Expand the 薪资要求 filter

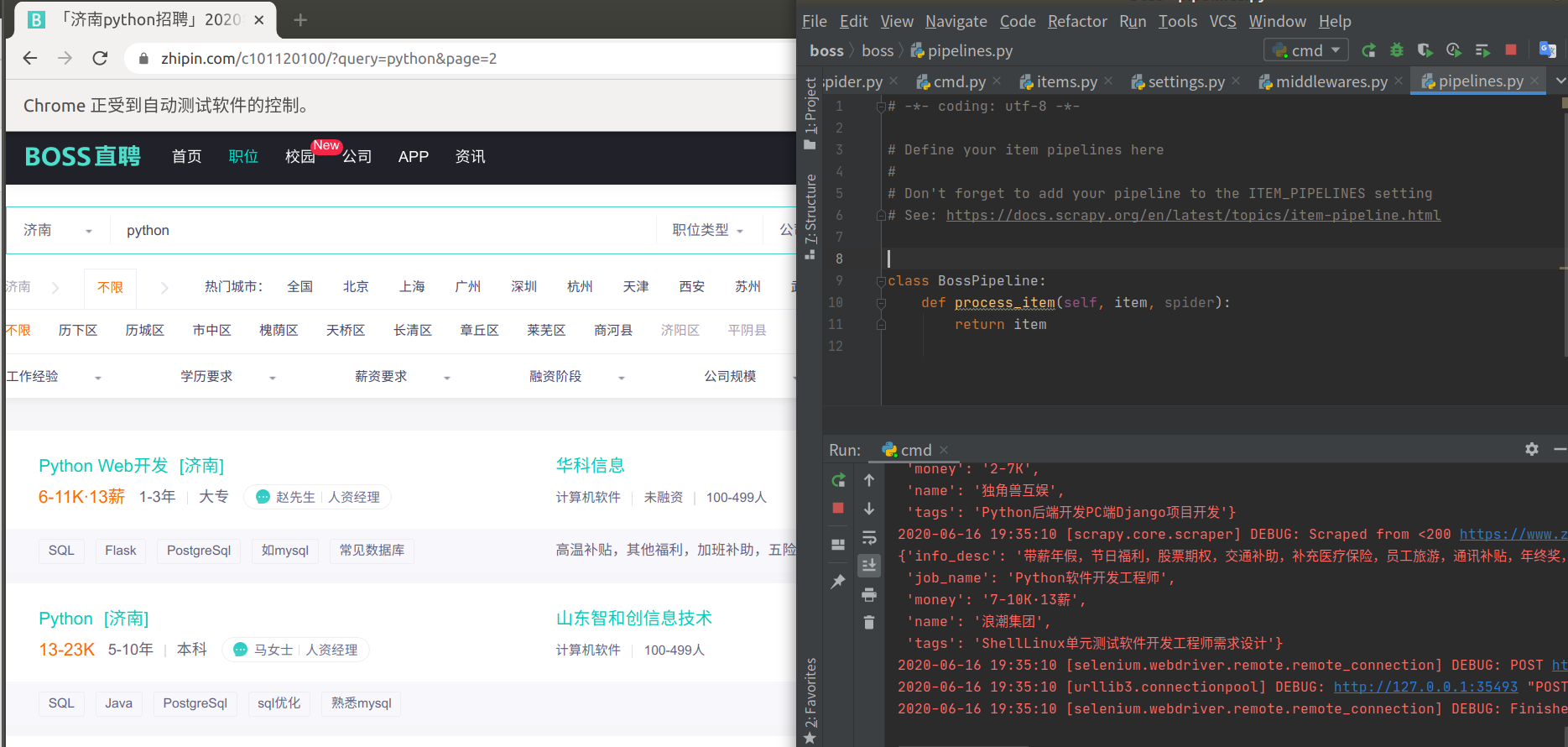pyautogui.click(x=403, y=377)
